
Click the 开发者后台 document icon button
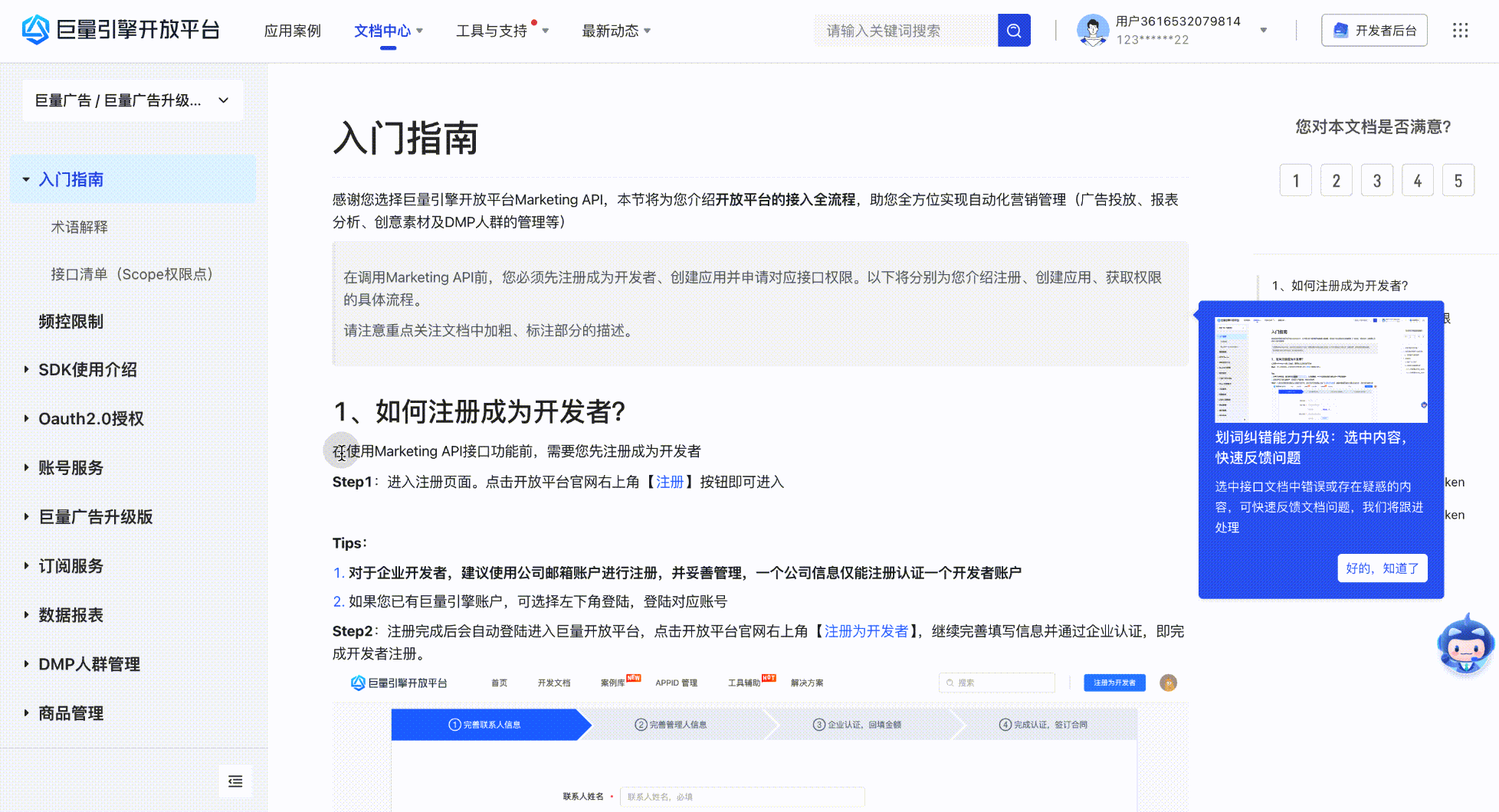pyautogui.click(x=1340, y=30)
